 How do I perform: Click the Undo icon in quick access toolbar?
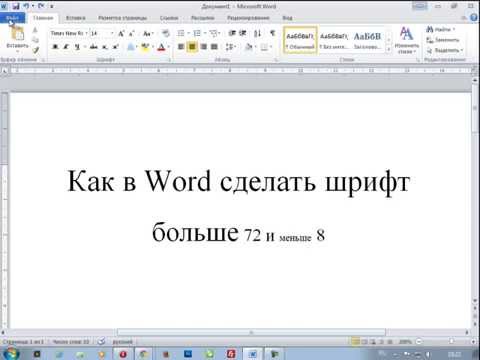[x=26, y=6]
